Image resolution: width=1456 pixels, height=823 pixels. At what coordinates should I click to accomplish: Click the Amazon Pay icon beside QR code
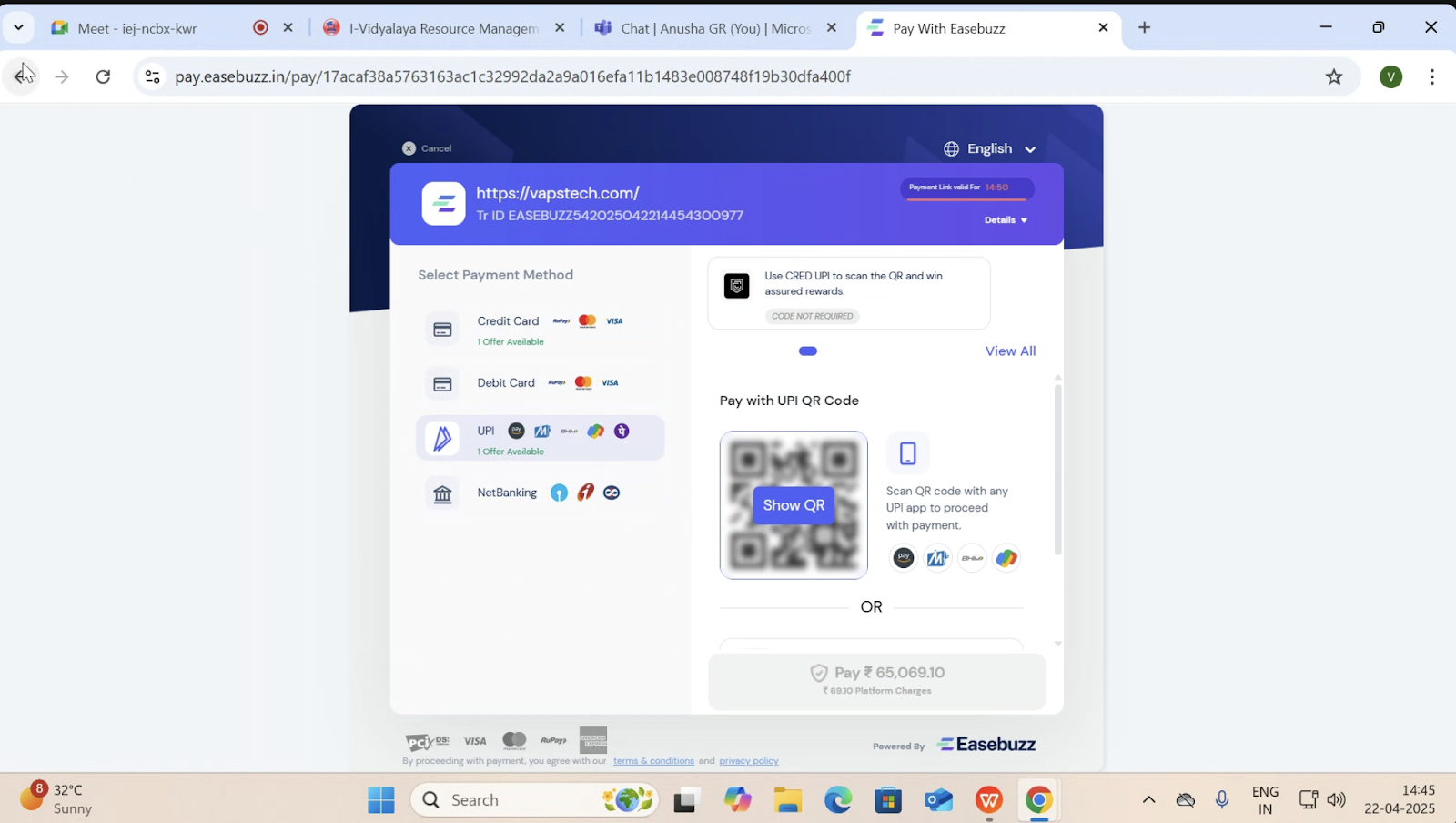coord(903,558)
